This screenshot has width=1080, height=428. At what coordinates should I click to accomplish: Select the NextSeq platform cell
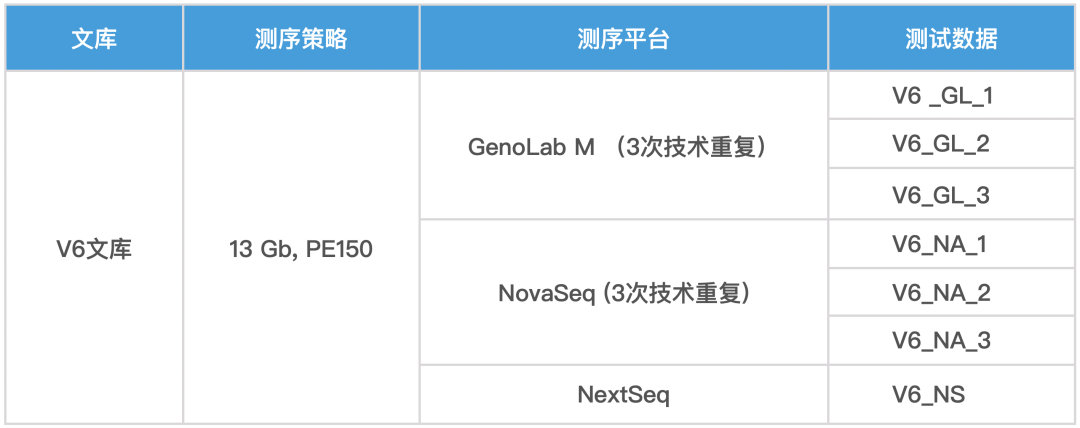coord(623,394)
